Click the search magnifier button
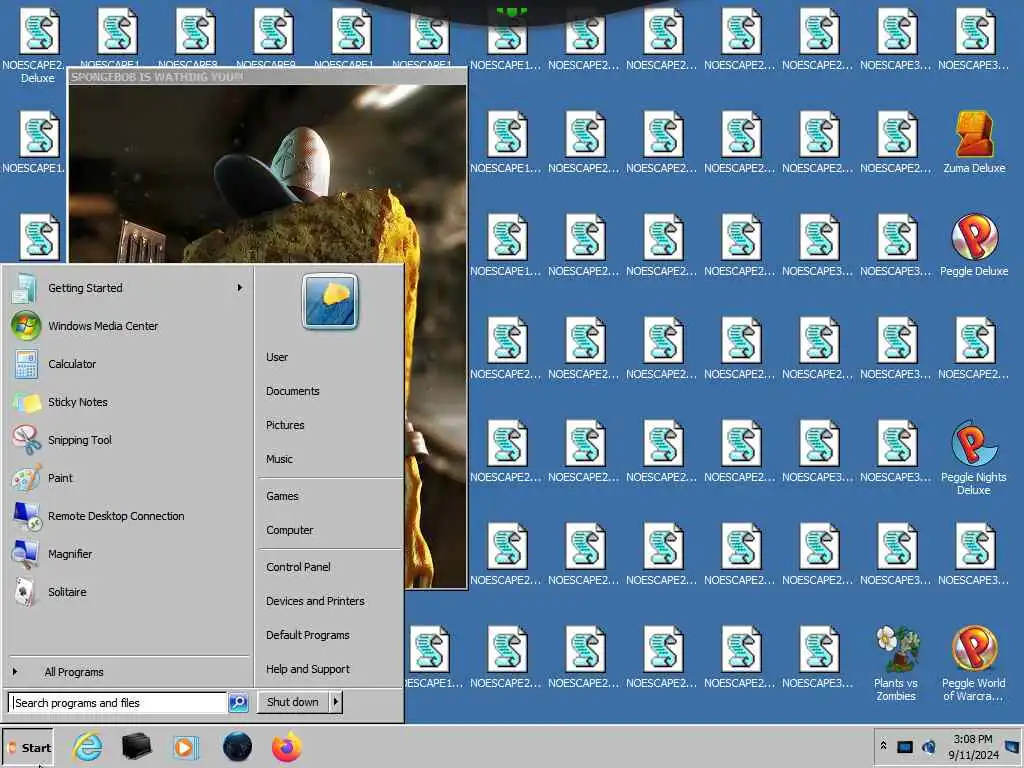 (238, 702)
